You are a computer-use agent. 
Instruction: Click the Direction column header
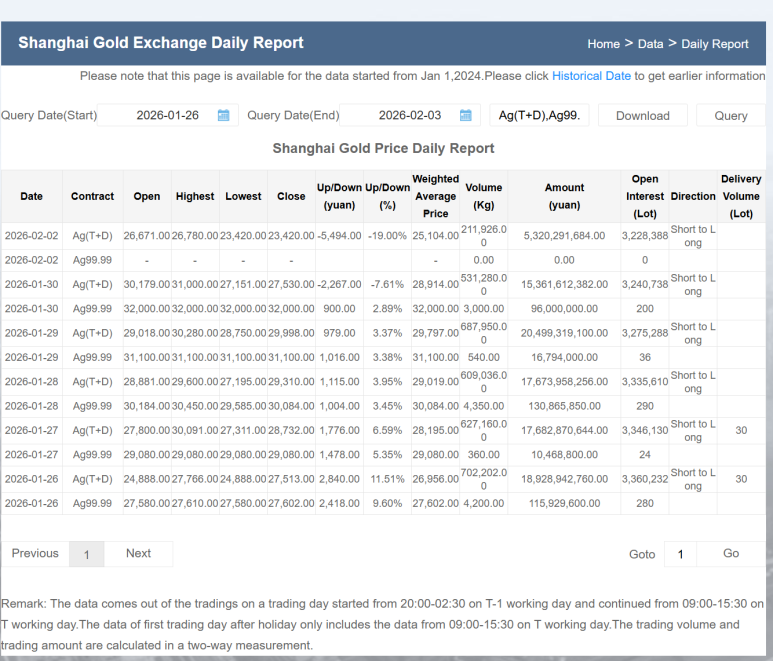coord(693,196)
